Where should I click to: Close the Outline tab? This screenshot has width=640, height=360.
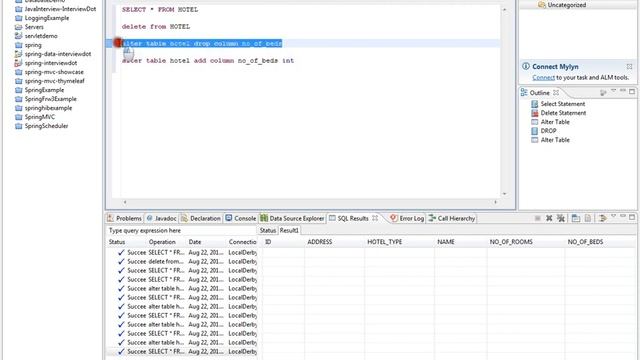tap(556, 93)
